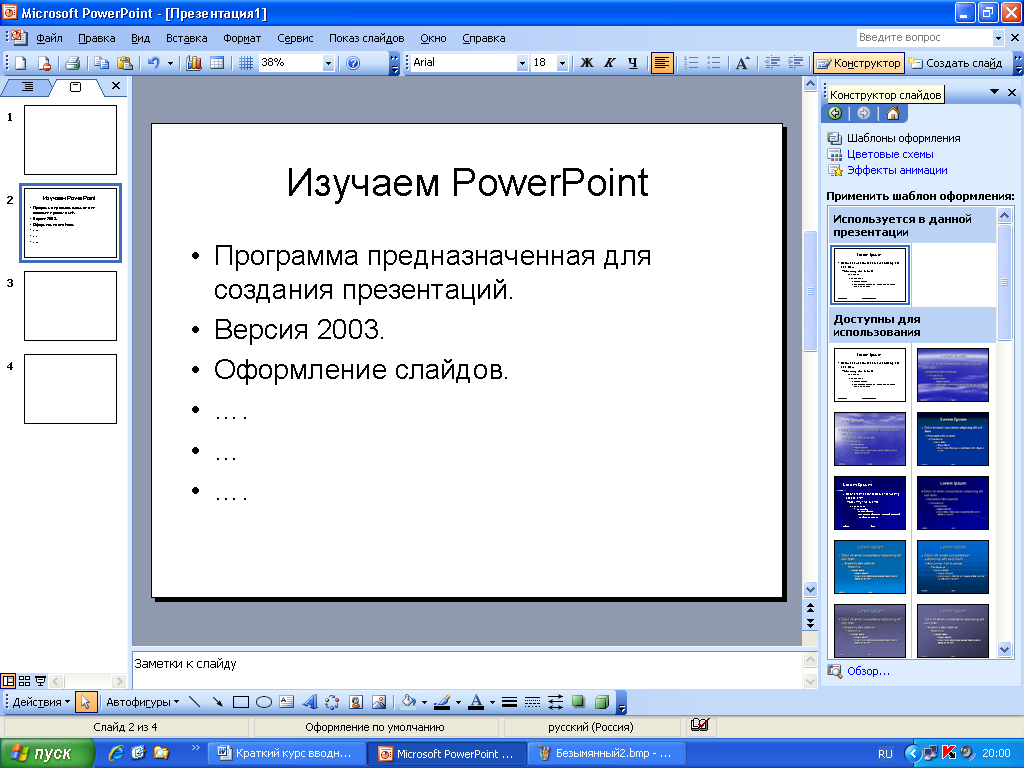Image resolution: width=1024 pixels, height=768 pixels.
Task: Open the Эффекты анимации link
Action: 897,170
